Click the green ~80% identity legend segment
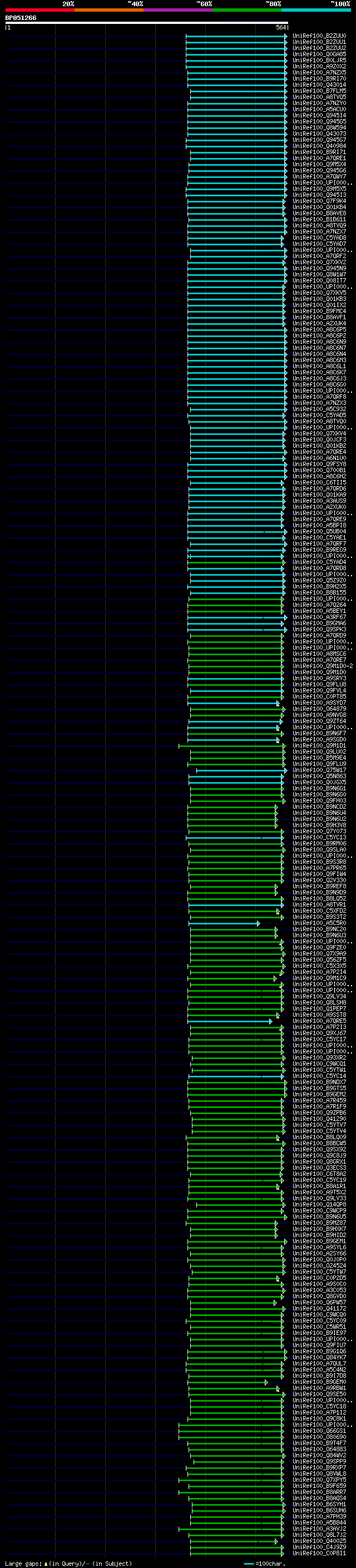The width and height of the screenshot is (356, 1568). (247, 10)
